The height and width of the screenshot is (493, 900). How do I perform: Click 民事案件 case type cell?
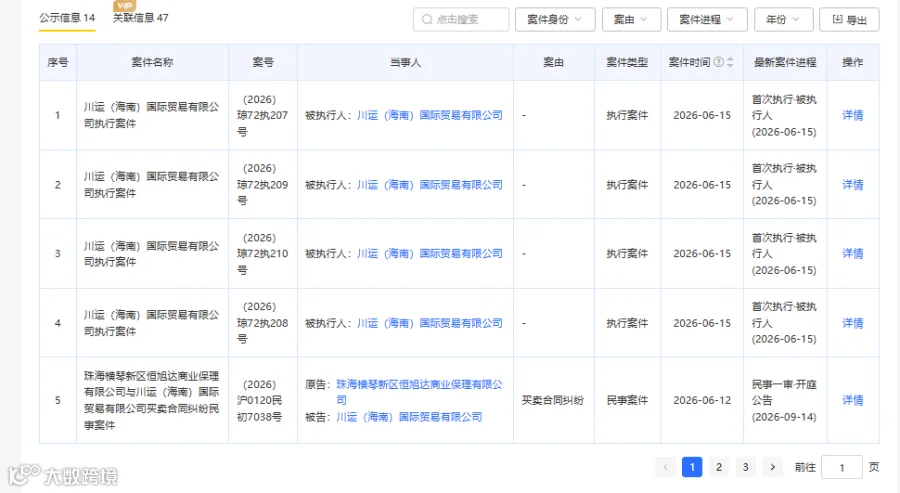tap(627, 400)
